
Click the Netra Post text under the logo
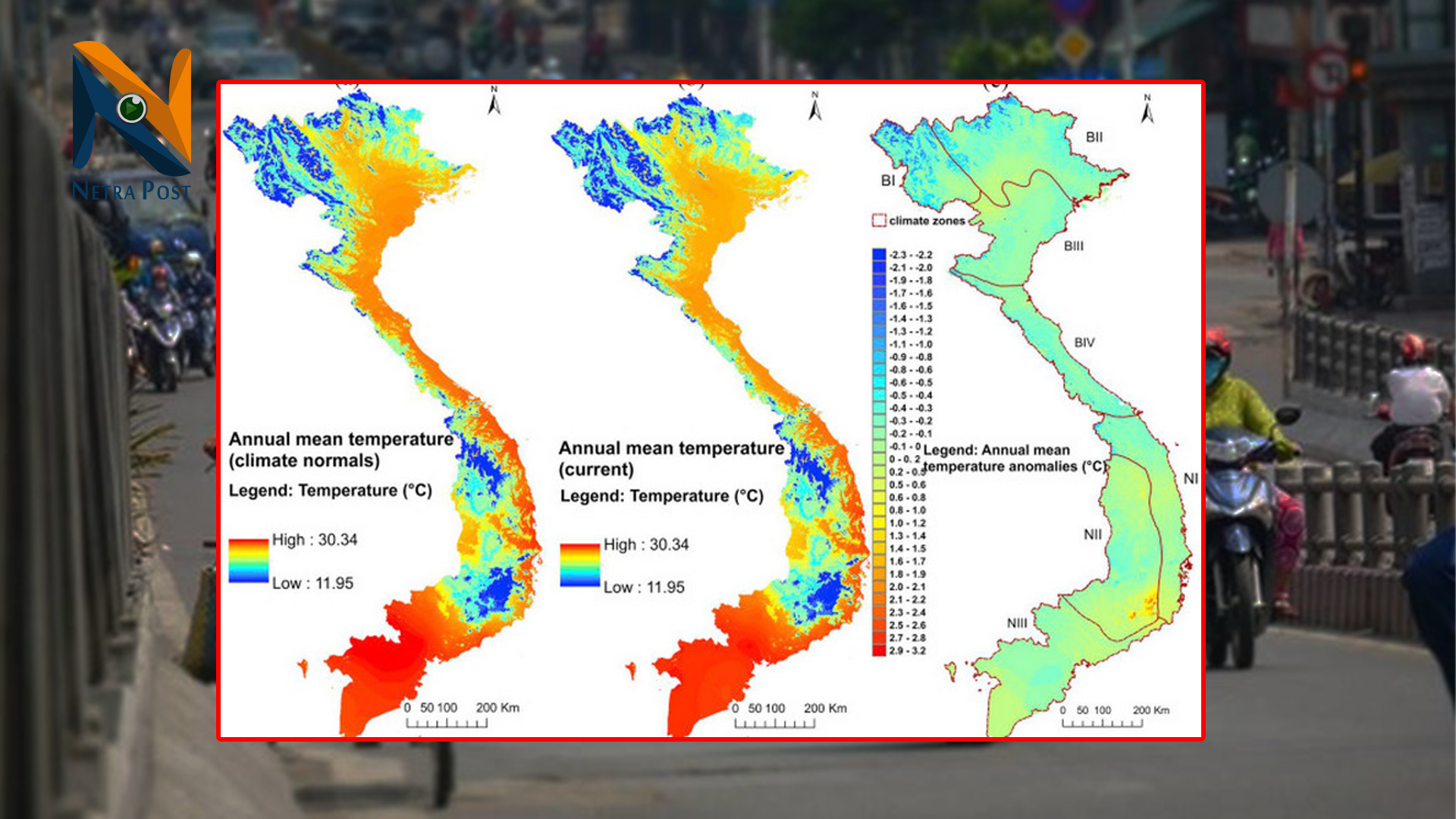pos(130,190)
